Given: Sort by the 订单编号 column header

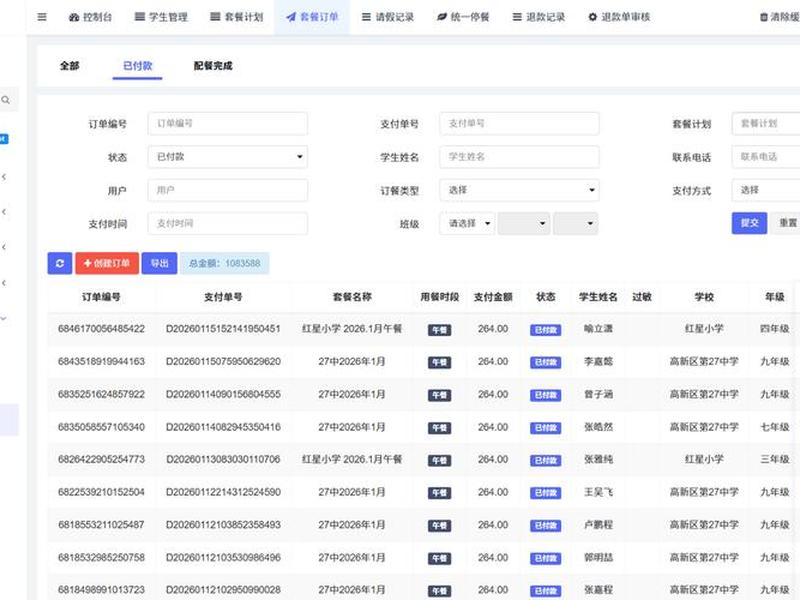Looking at the screenshot, I should [x=101, y=297].
